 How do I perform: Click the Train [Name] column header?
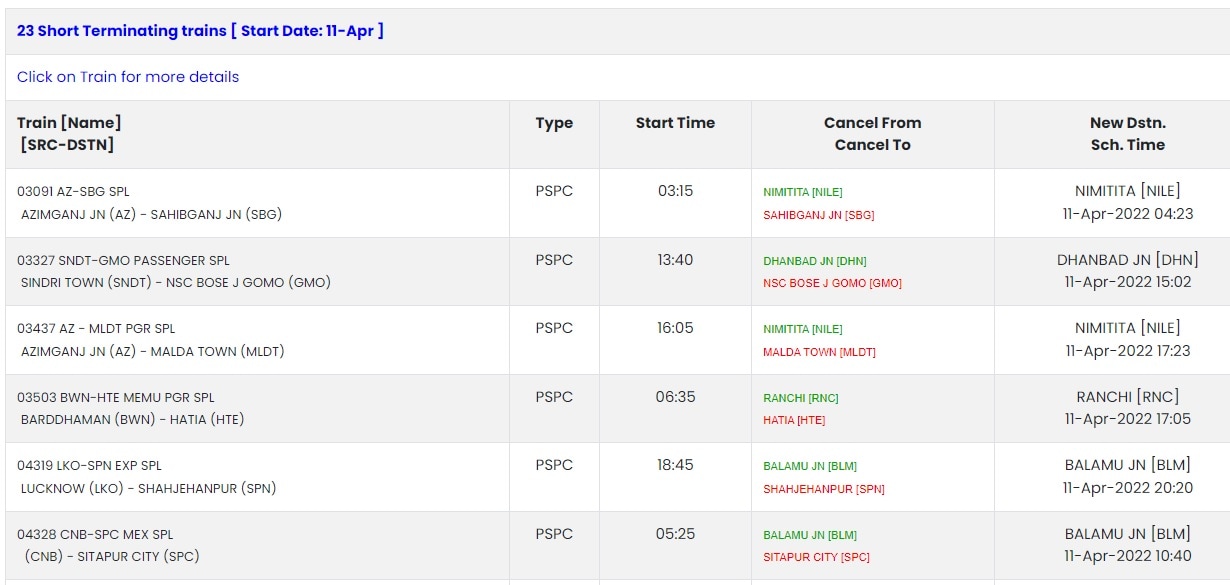pos(69,134)
